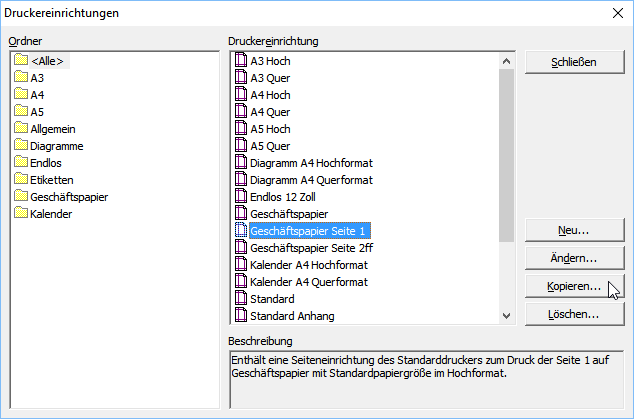Select 'Kalender A4 Hochformat' entry text
The width and height of the screenshot is (634, 419).
pyautogui.click(x=309, y=265)
